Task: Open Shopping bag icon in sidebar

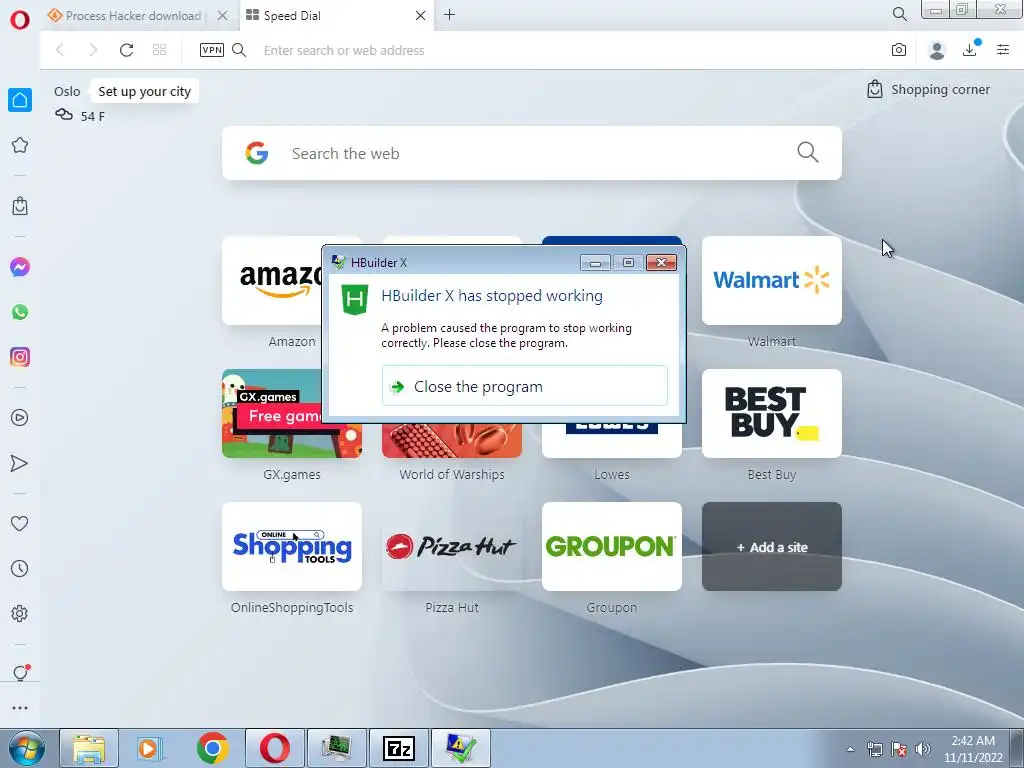Action: pyautogui.click(x=20, y=206)
